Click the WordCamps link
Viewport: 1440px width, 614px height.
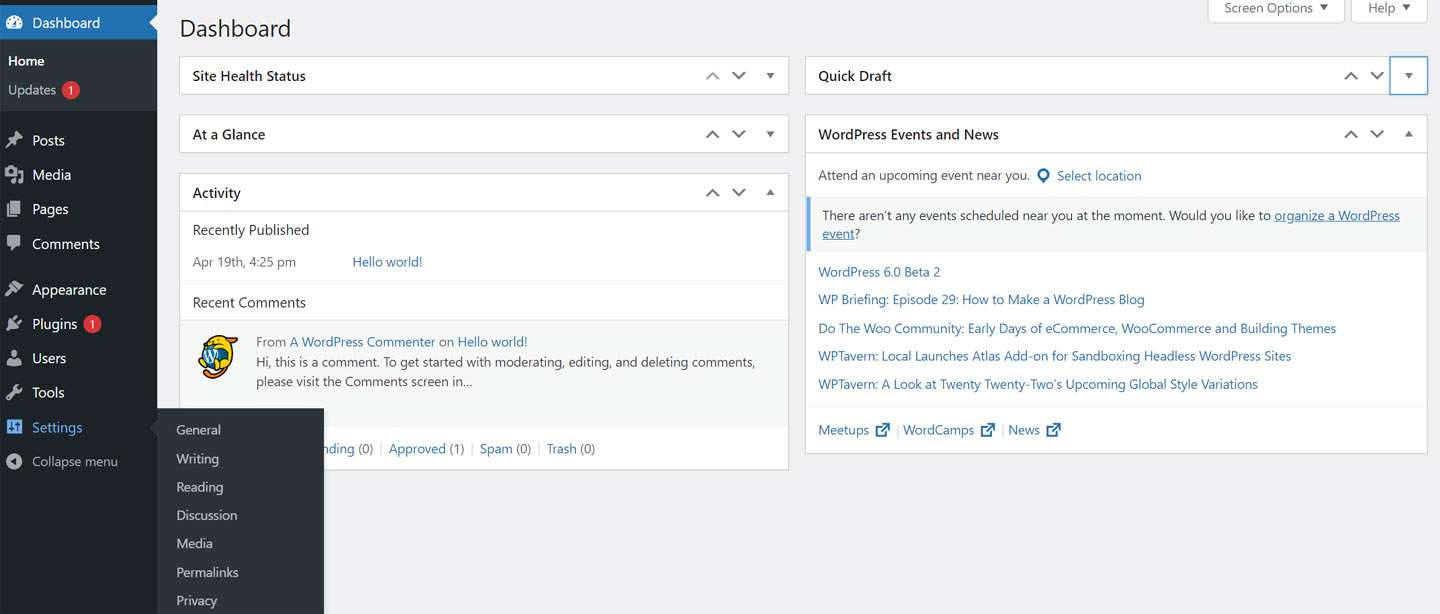[x=938, y=430]
